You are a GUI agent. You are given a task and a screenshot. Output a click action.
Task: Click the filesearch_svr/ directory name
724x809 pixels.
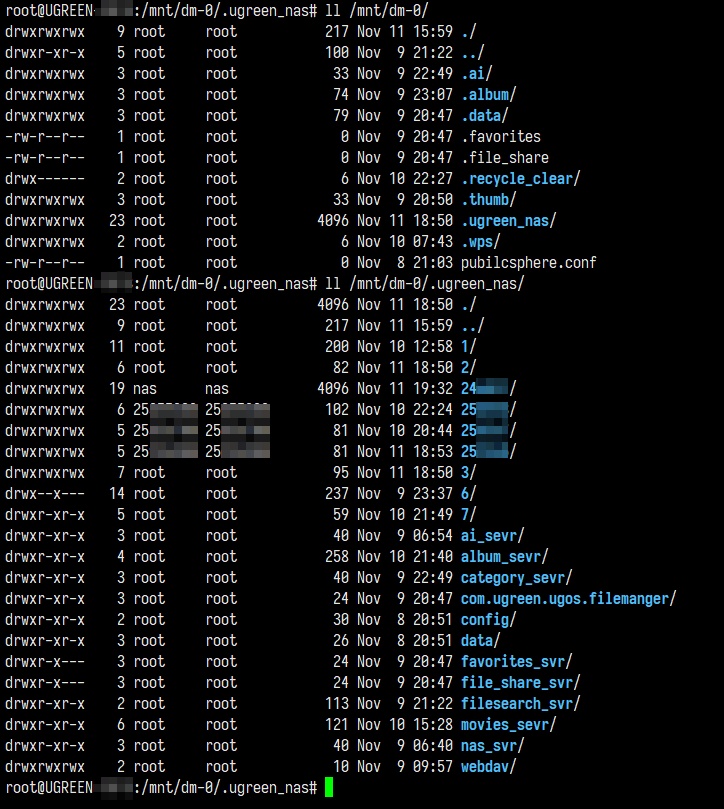click(520, 704)
